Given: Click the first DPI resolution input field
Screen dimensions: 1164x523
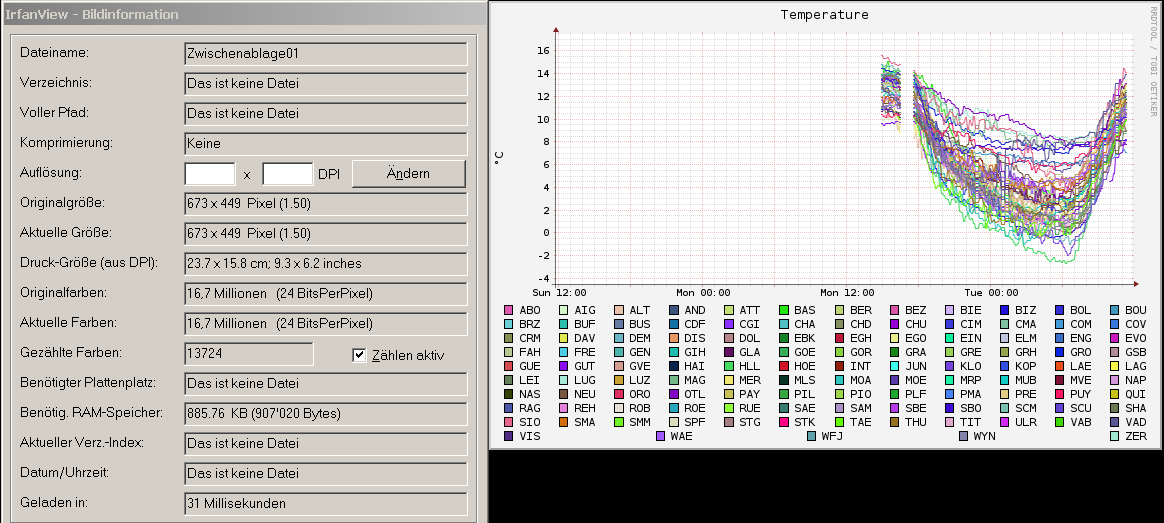Looking at the screenshot, I should (210, 174).
